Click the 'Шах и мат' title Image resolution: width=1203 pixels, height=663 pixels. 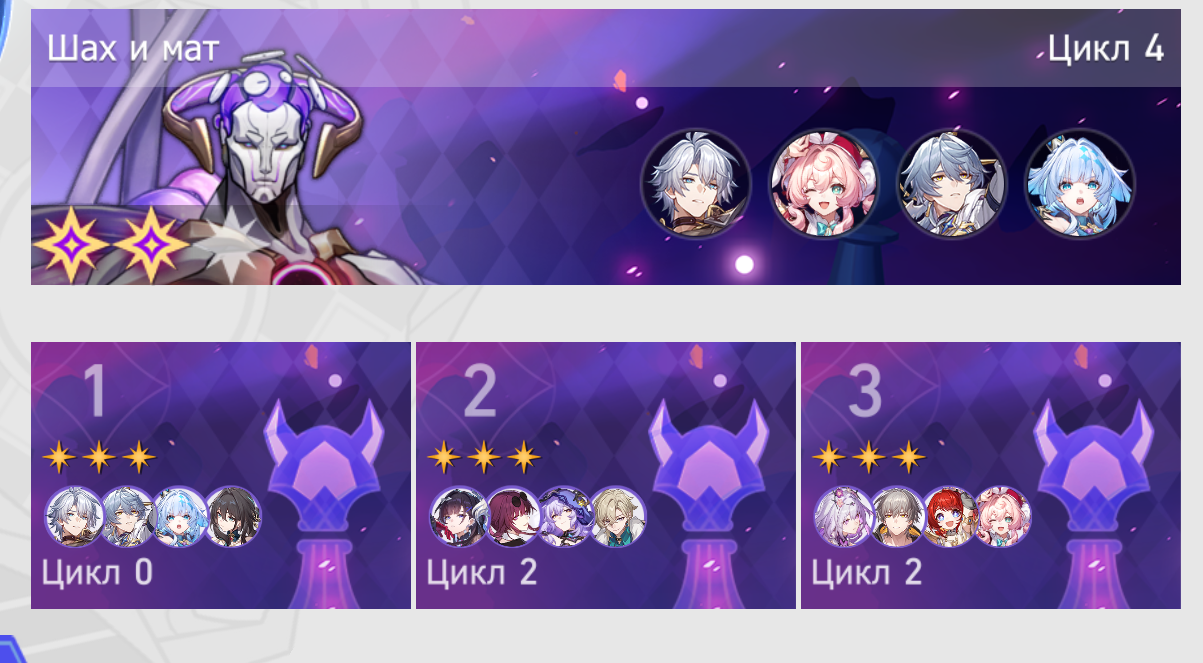pos(133,48)
